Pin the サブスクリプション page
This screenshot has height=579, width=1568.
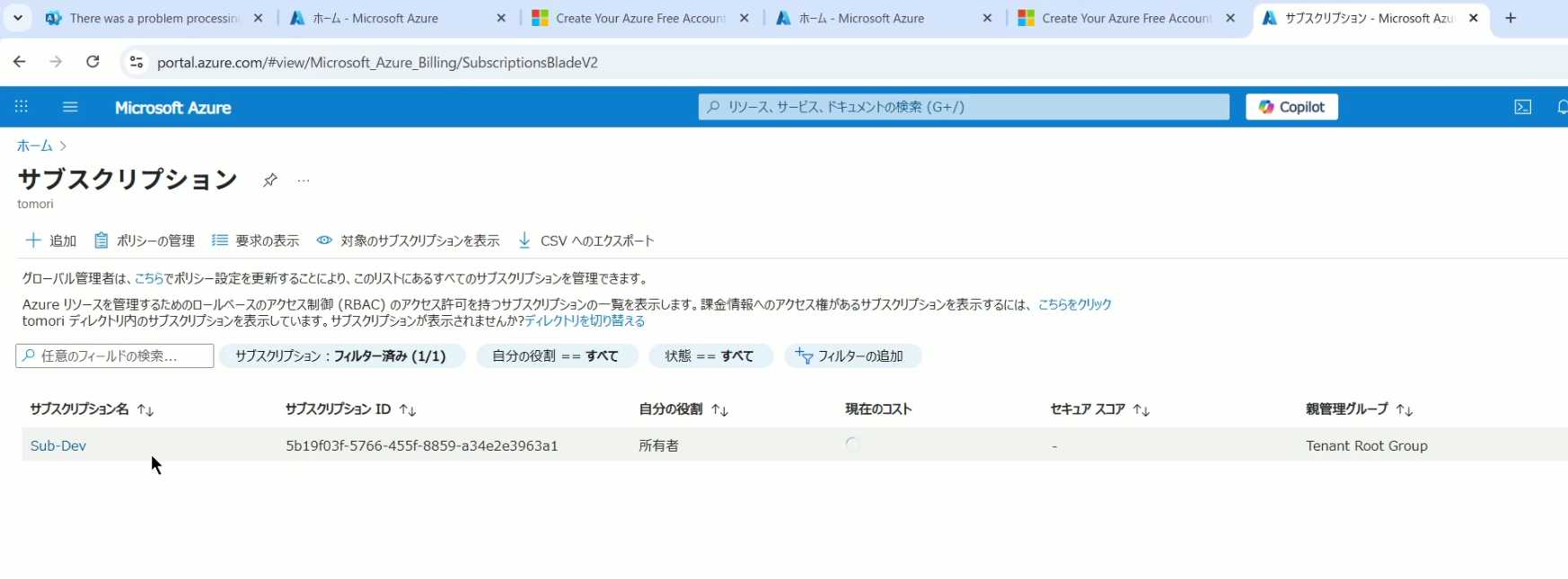269,180
